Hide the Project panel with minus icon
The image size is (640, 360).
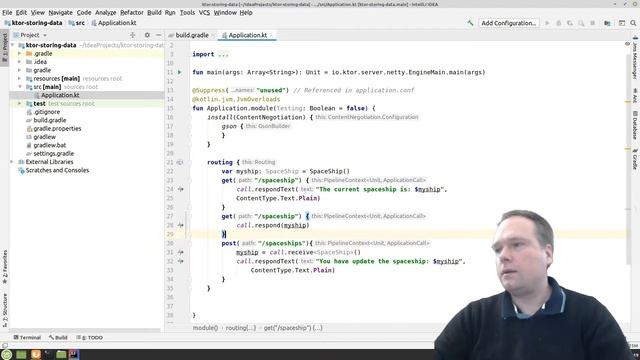[158, 35]
